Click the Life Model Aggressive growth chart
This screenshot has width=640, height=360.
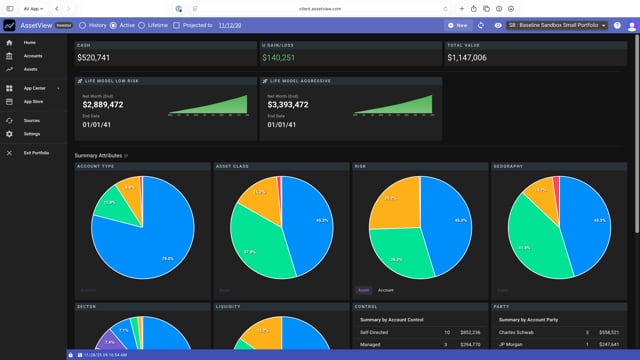coord(393,105)
